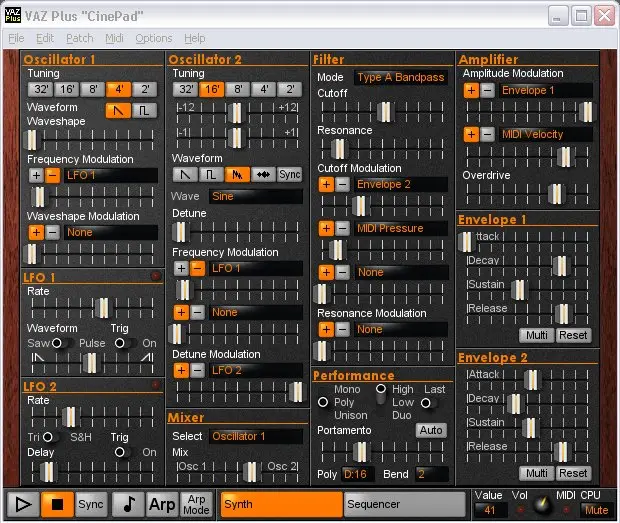Viewport: 620px width, 523px height.
Task: Click the LFO 1 Rate slider handle
Action: click(x=104, y=308)
